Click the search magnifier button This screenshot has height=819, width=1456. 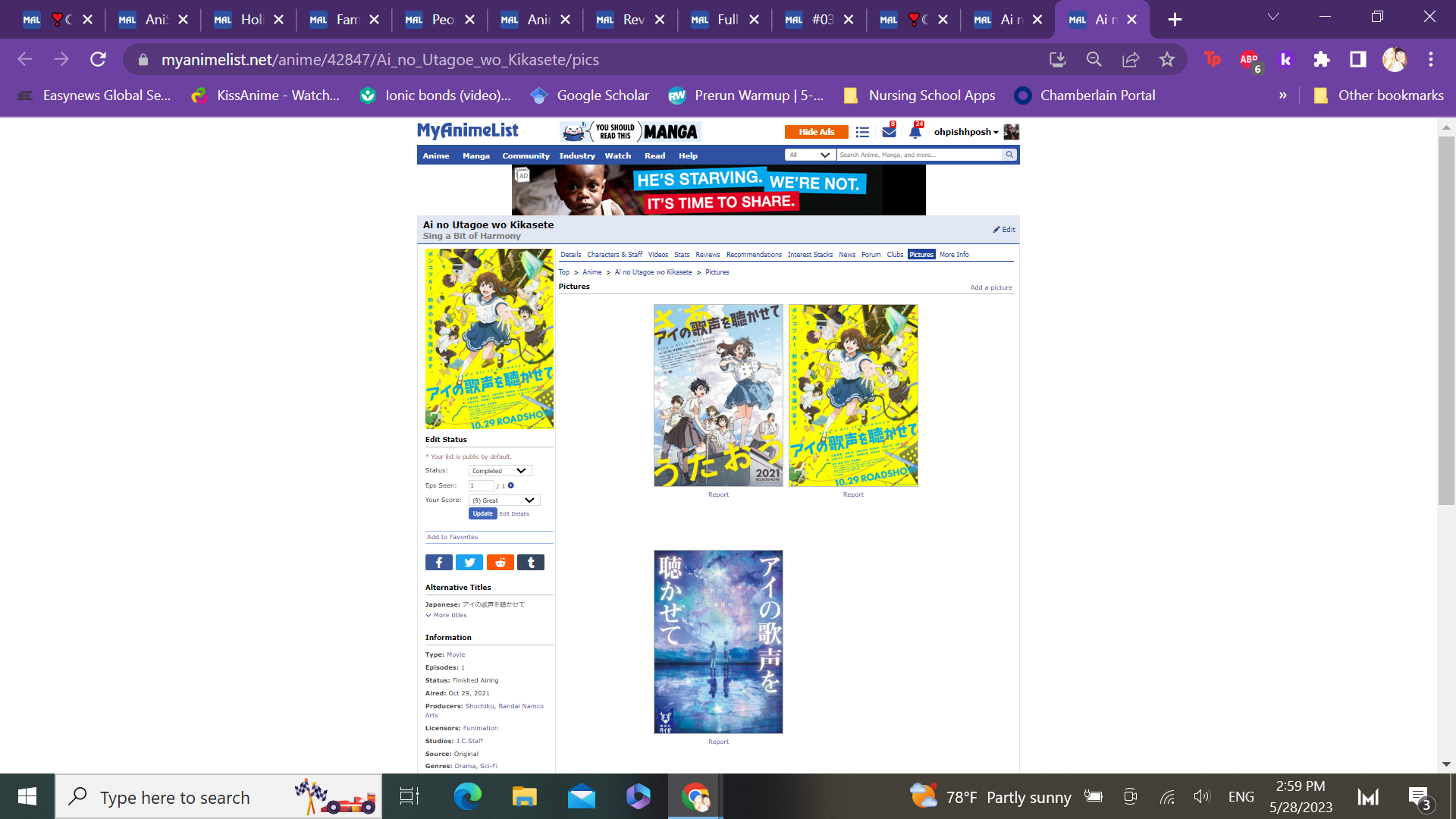tap(1009, 155)
